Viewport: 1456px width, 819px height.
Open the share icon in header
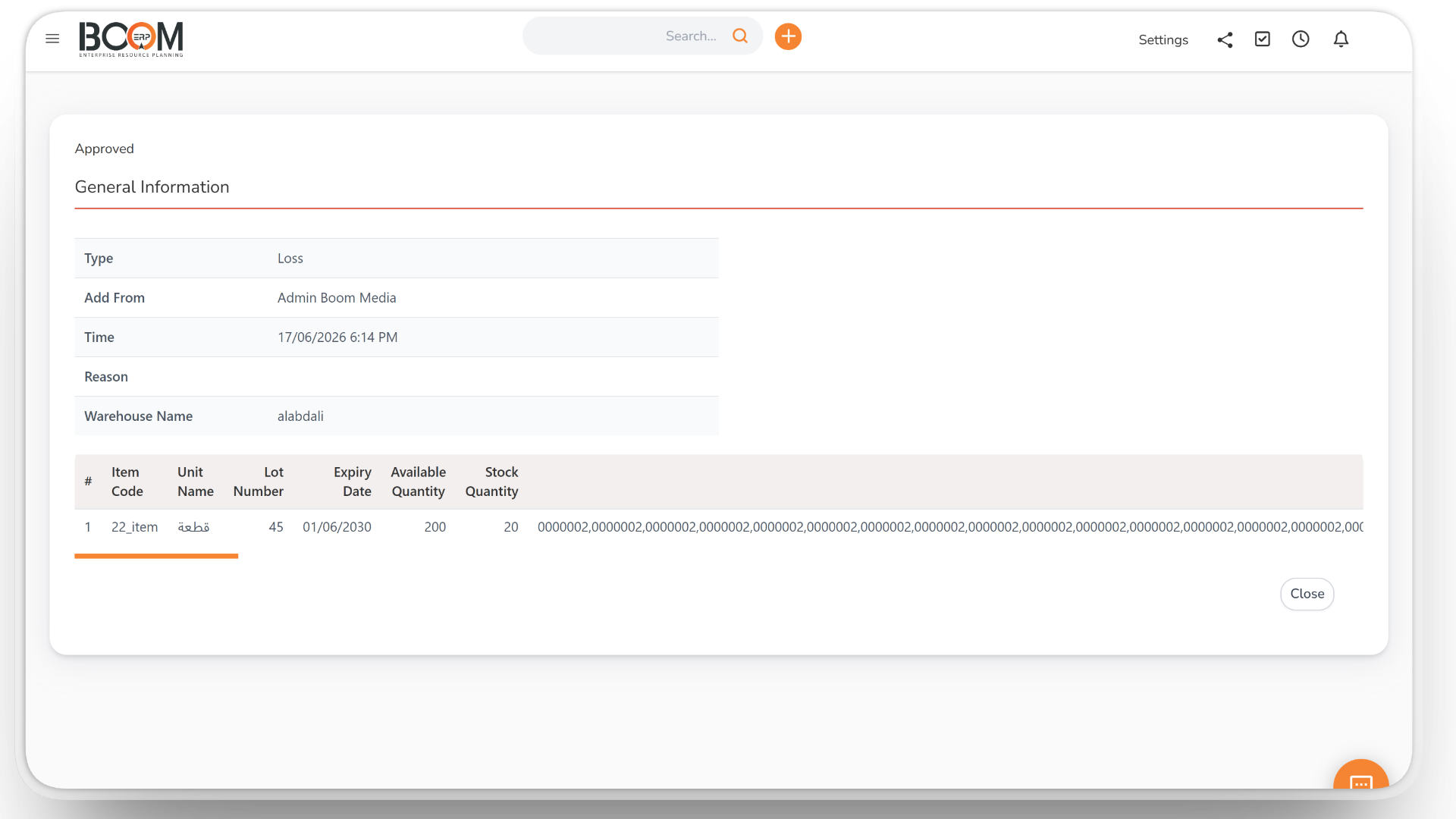click(x=1225, y=39)
